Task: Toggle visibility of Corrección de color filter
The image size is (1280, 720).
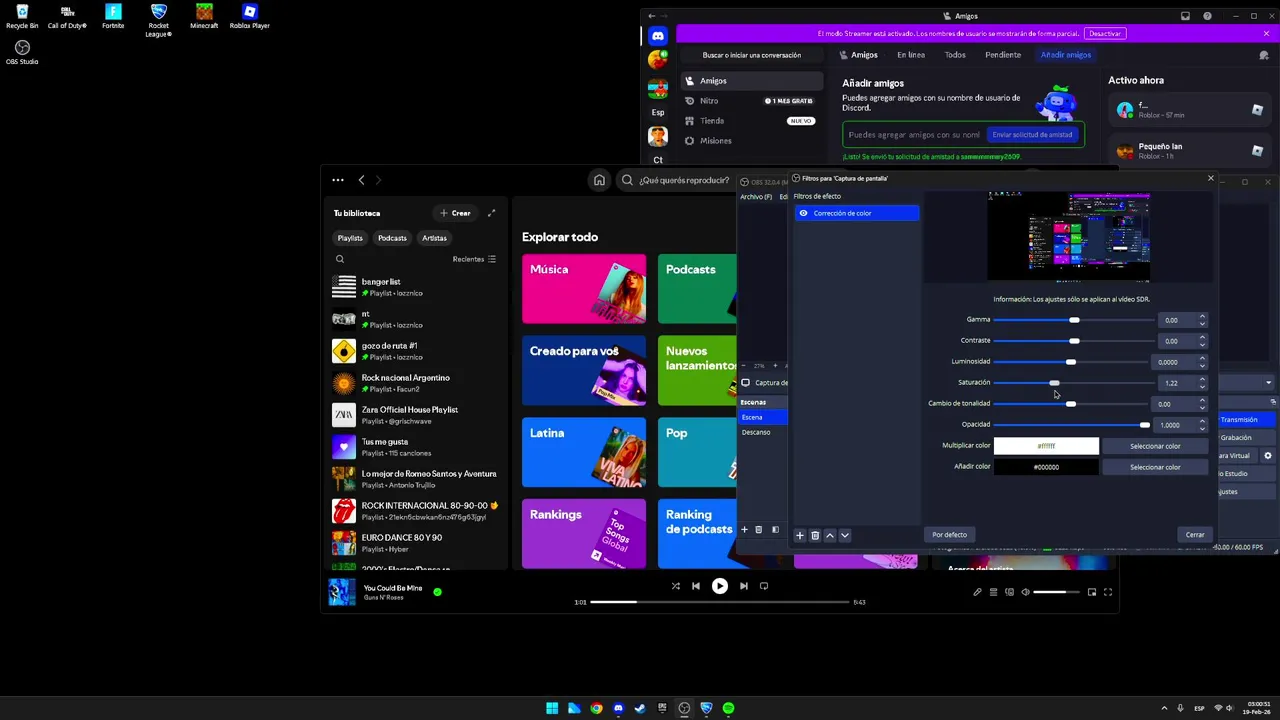Action: tap(803, 213)
